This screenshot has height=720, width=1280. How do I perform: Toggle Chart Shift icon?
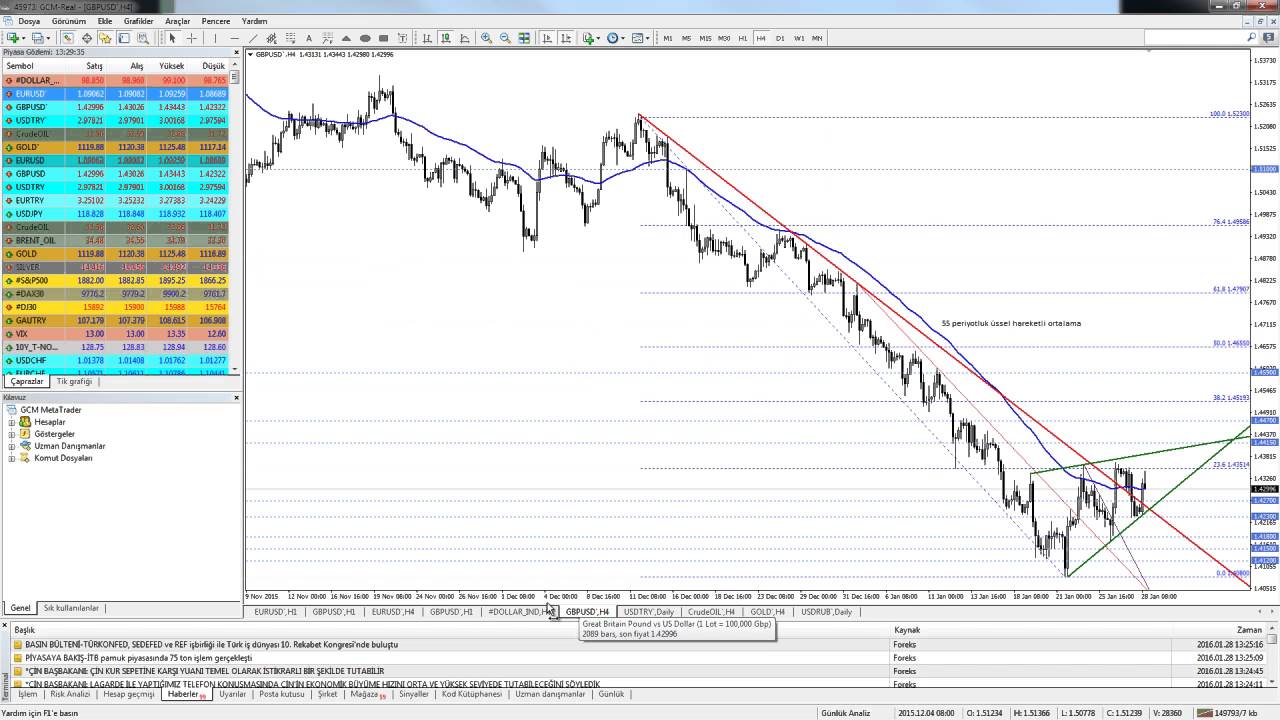(x=566, y=38)
